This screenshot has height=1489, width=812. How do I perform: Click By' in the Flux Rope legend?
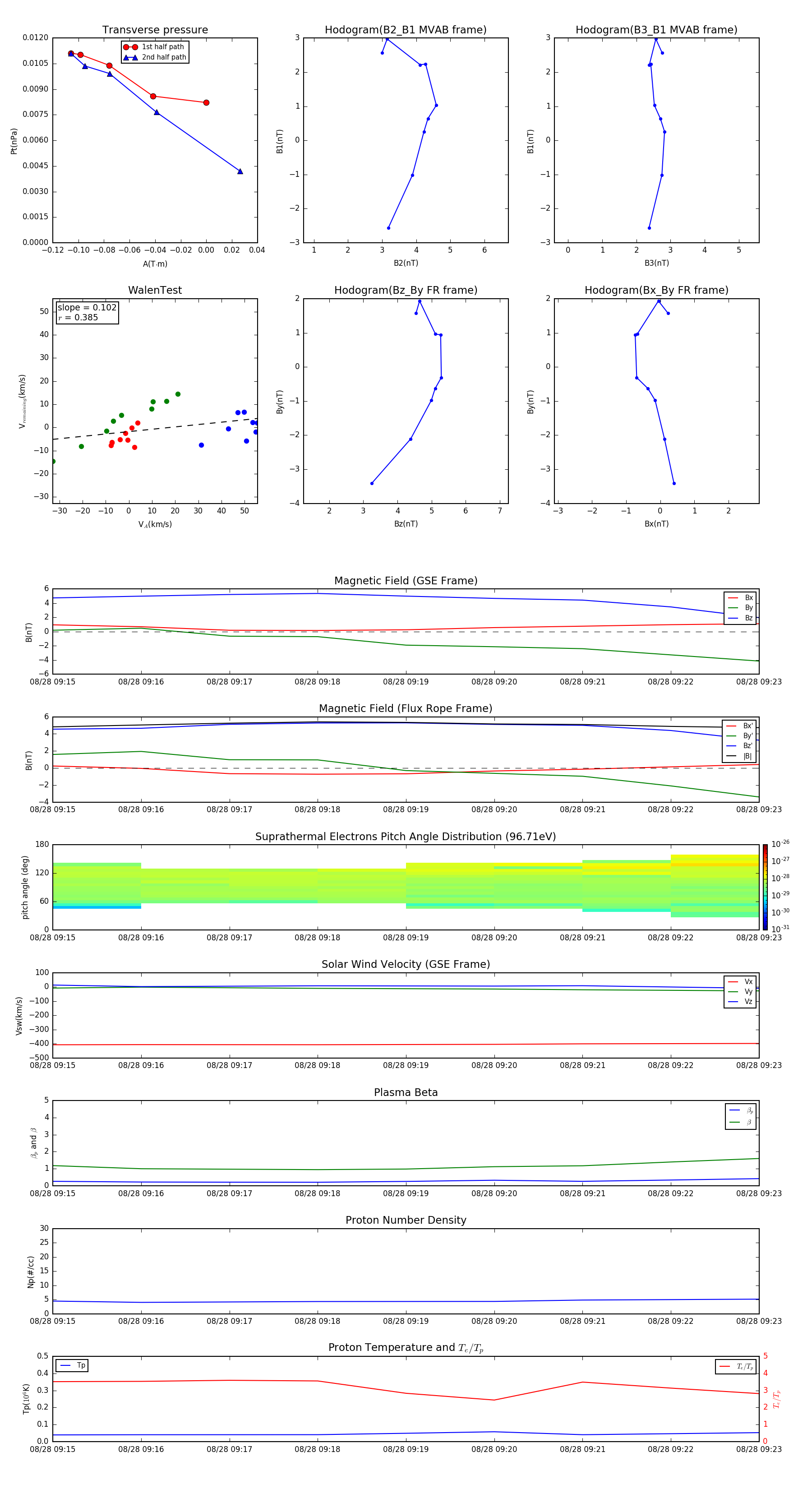tap(739, 736)
